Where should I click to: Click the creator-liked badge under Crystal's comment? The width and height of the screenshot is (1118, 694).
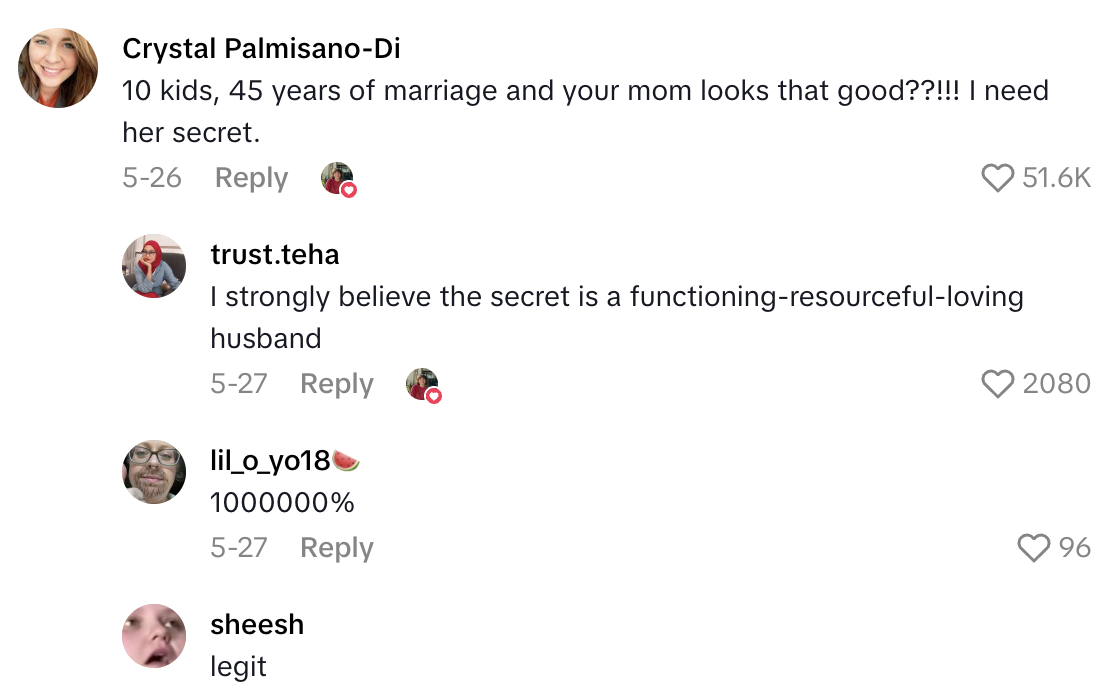pyautogui.click(x=339, y=180)
